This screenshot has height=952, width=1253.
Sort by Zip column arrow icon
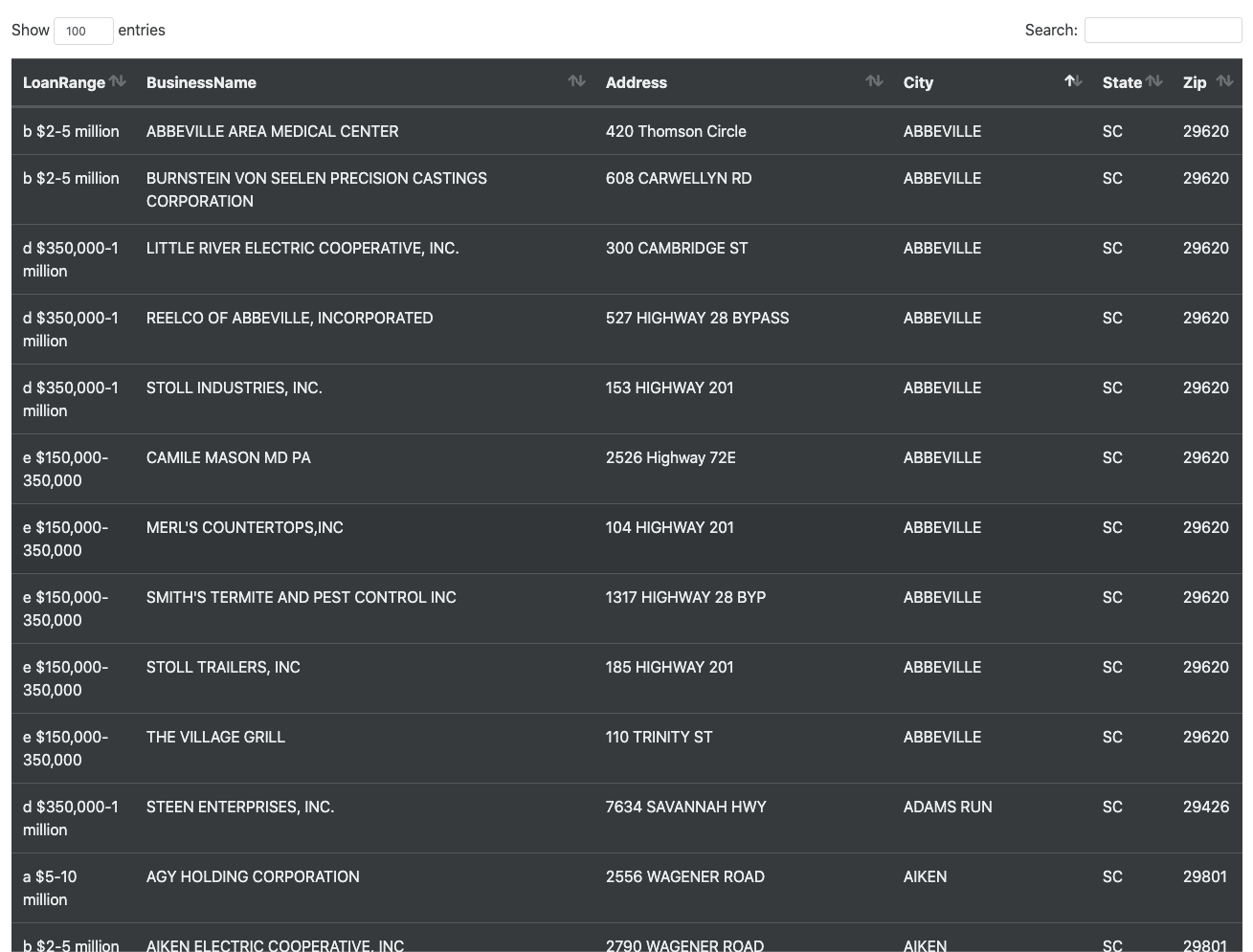(1224, 81)
